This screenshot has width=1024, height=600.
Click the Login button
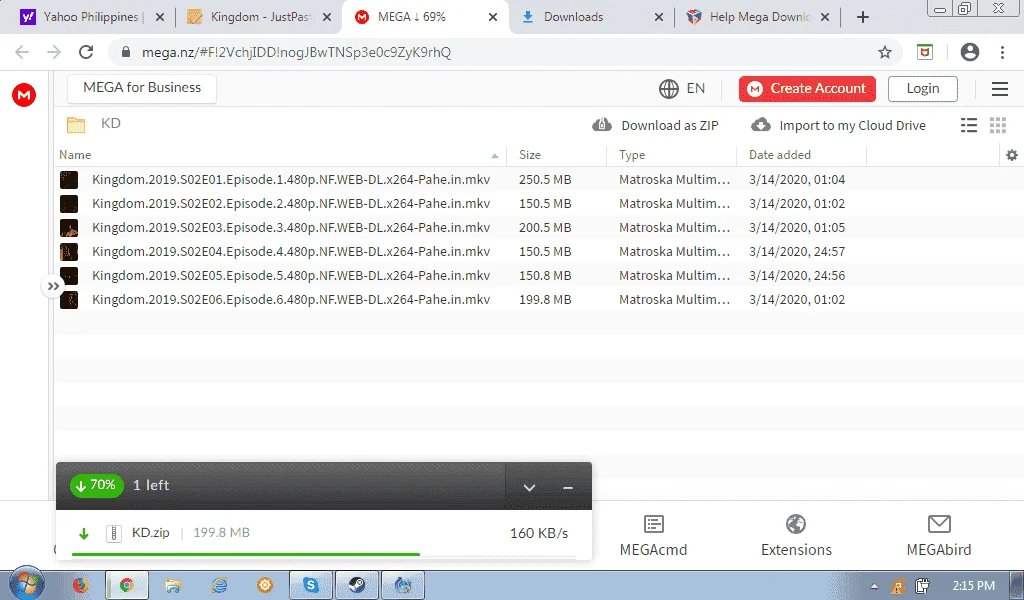tap(923, 89)
